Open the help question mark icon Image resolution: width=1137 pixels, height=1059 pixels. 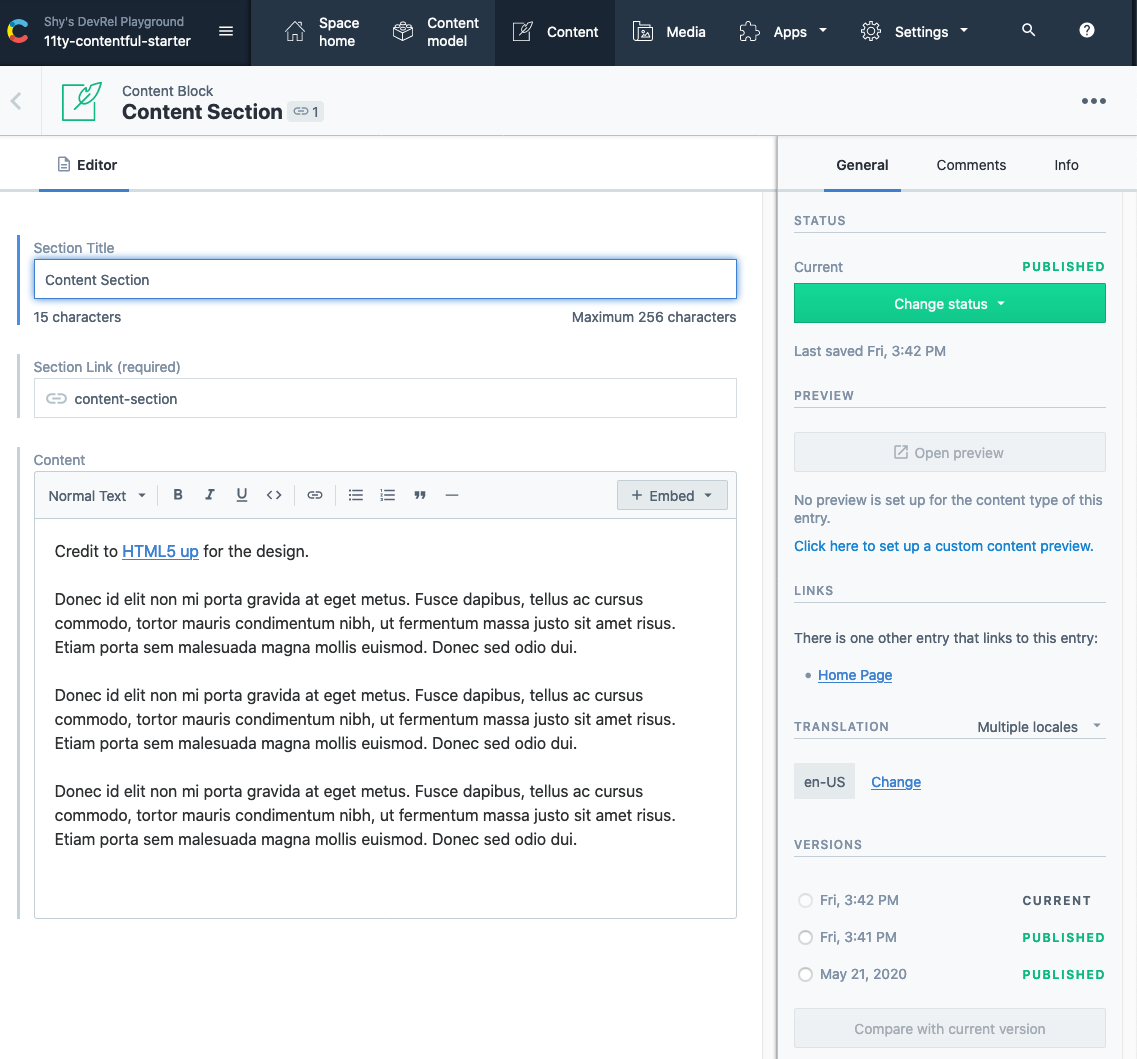click(x=1086, y=30)
